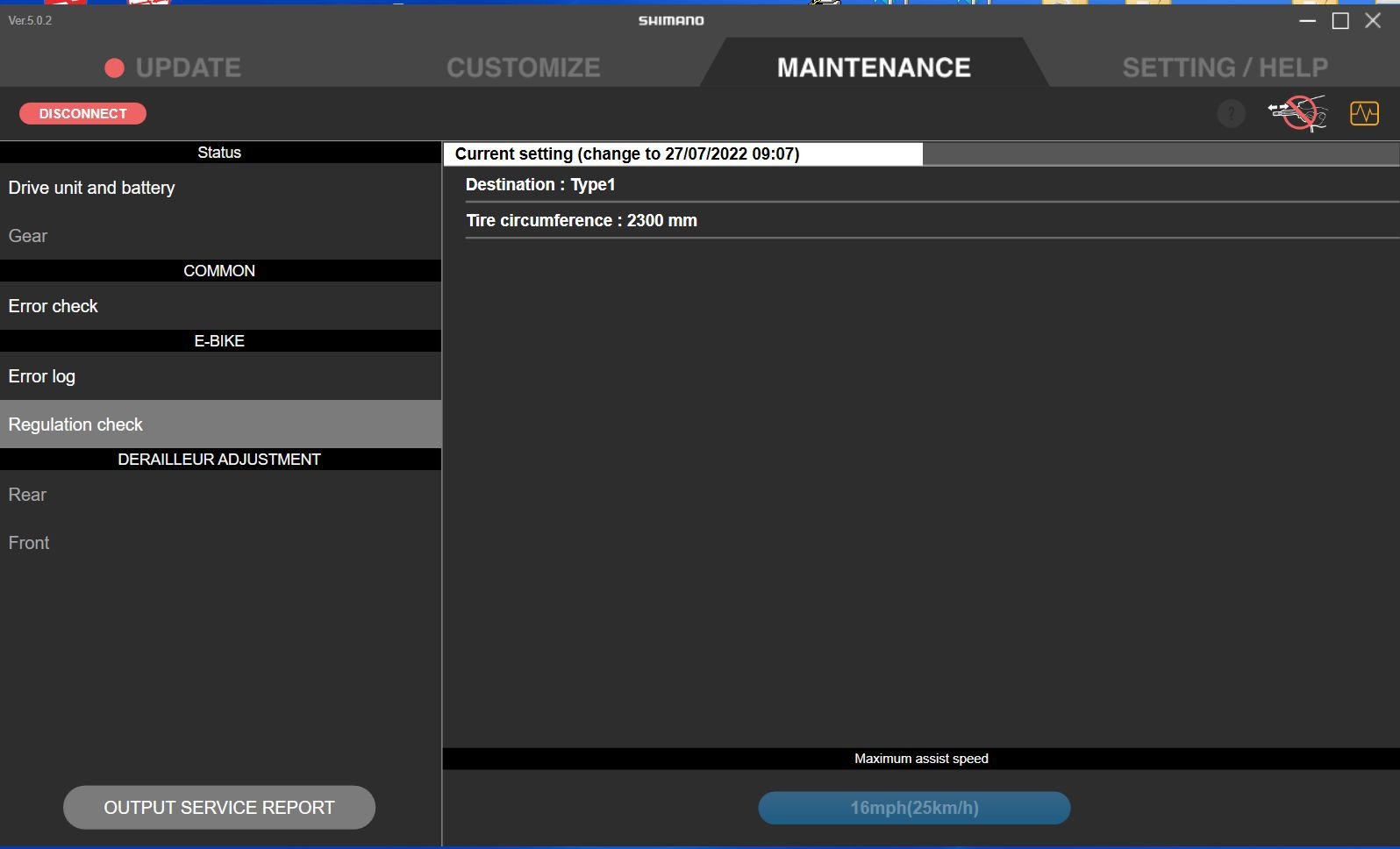
Task: Click the Destination : Type1 row
Action: point(932,184)
